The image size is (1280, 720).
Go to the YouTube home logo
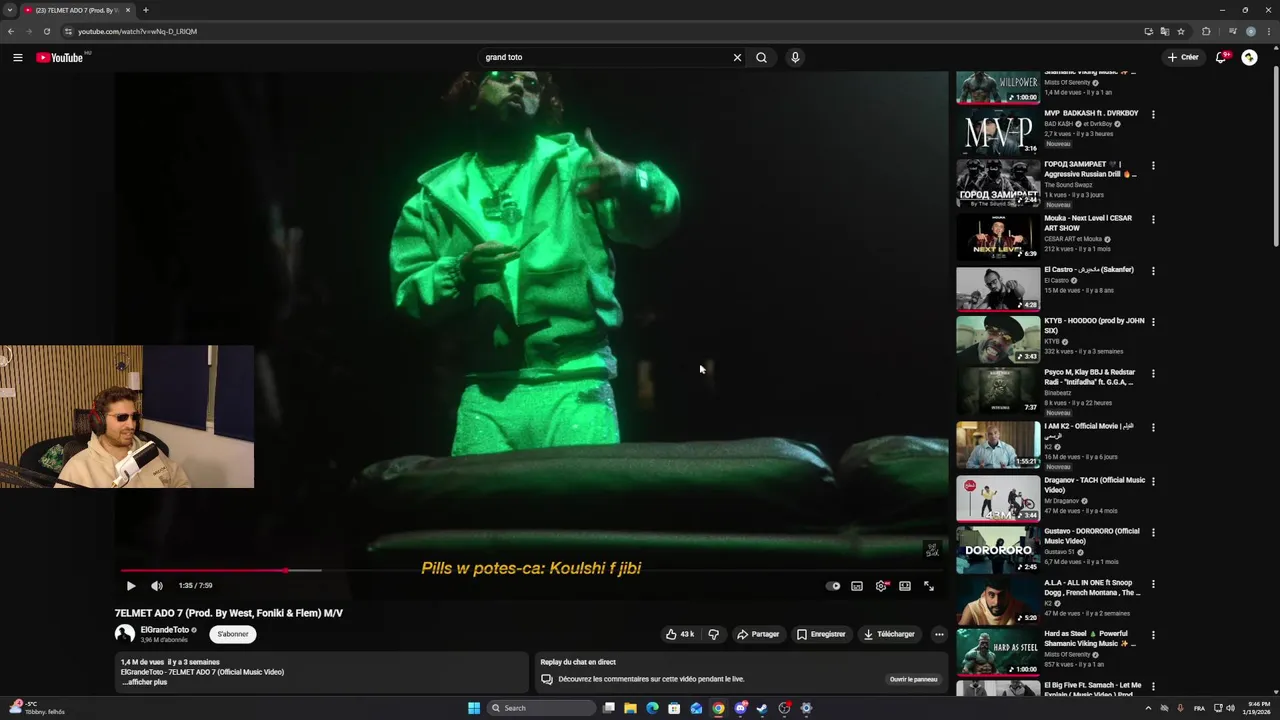pyautogui.click(x=60, y=58)
